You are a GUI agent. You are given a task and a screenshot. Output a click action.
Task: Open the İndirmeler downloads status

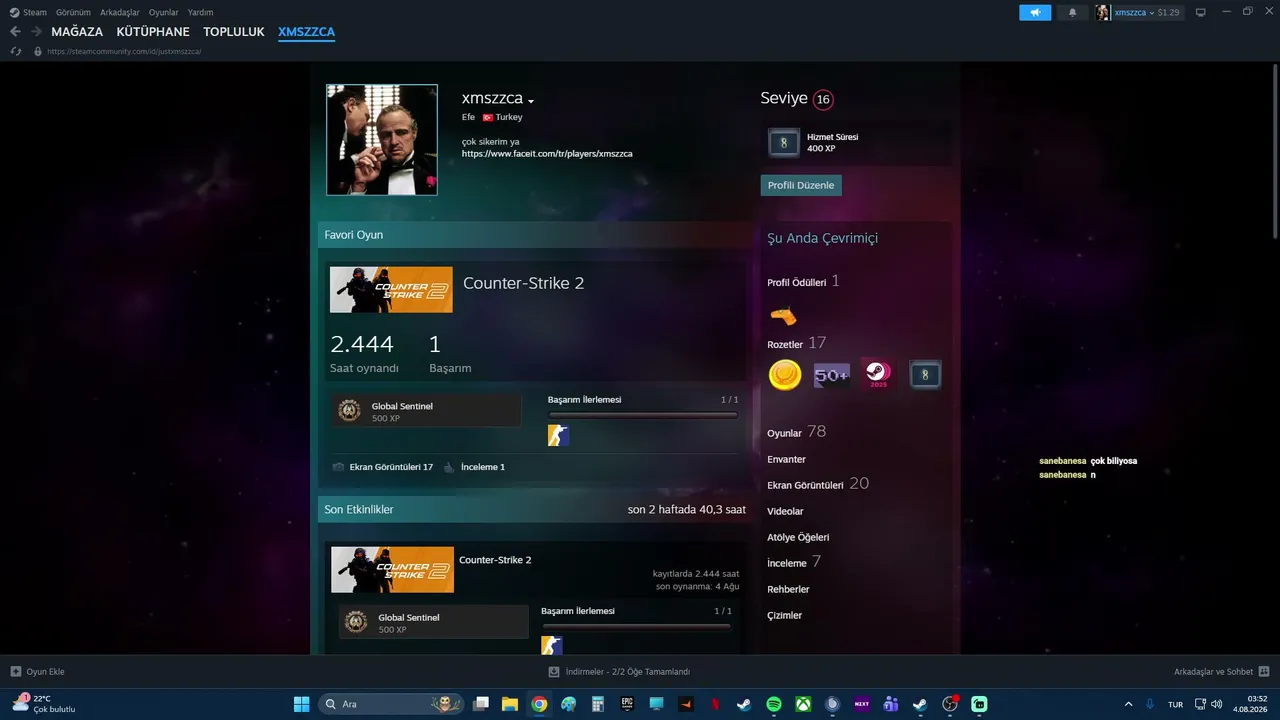click(619, 672)
